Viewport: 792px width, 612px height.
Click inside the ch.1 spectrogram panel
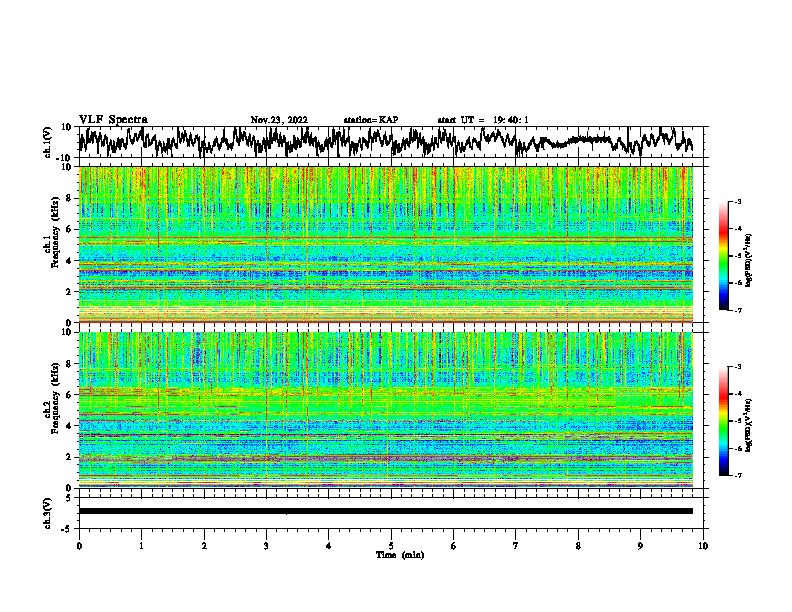[386, 244]
